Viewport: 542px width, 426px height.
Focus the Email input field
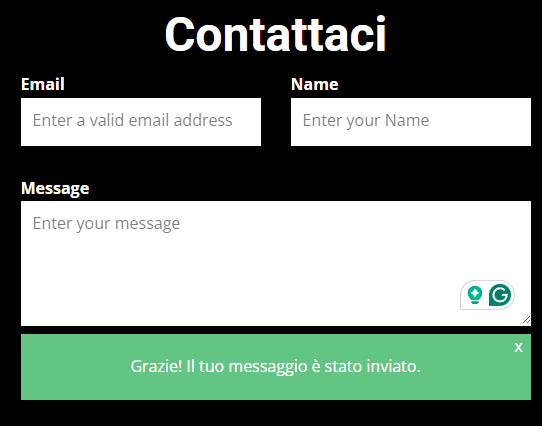click(x=141, y=122)
